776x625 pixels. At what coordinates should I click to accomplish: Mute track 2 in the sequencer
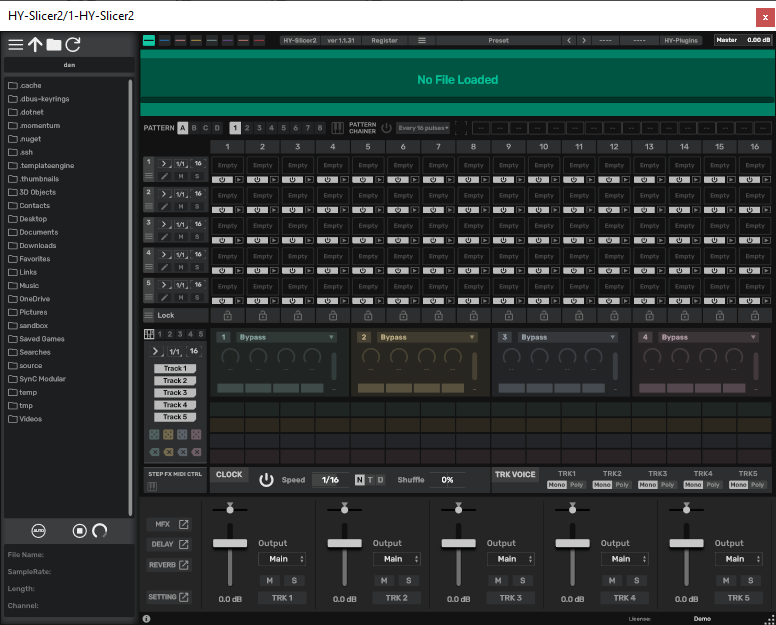(x=181, y=207)
